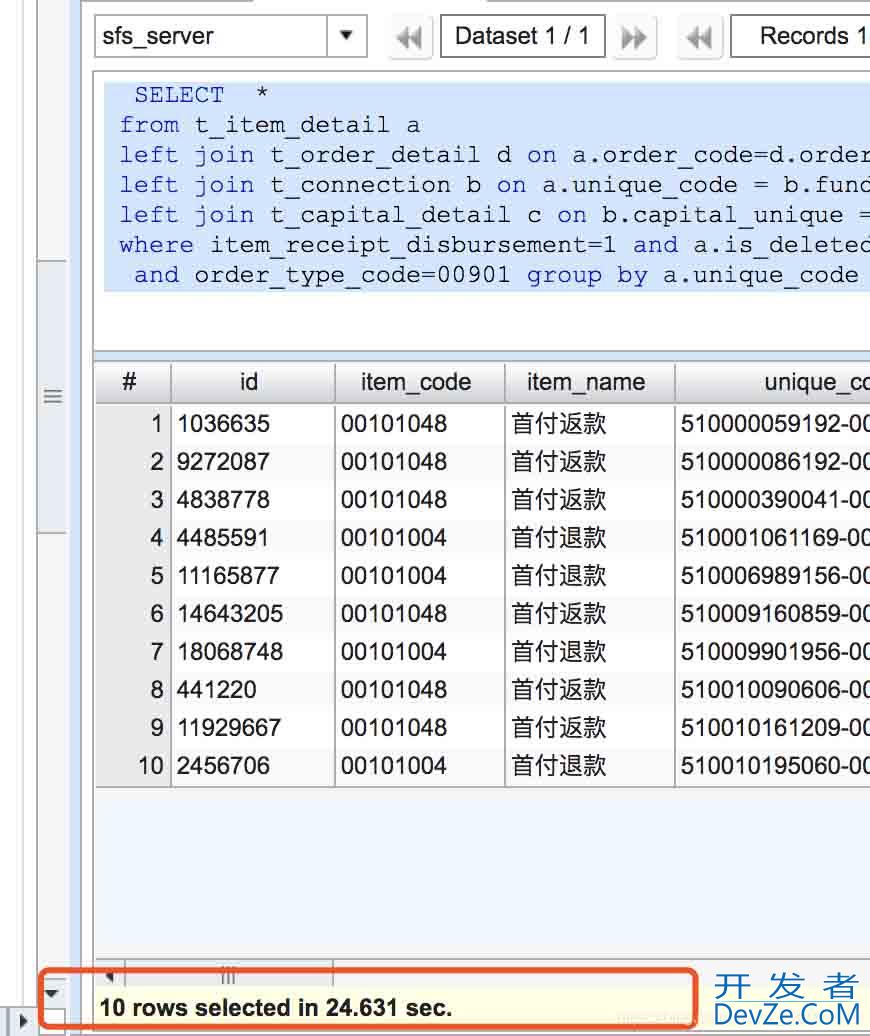The width and height of the screenshot is (870, 1036).
Task: Click the horizontal scrollbar left arrow
Action: click(x=109, y=975)
